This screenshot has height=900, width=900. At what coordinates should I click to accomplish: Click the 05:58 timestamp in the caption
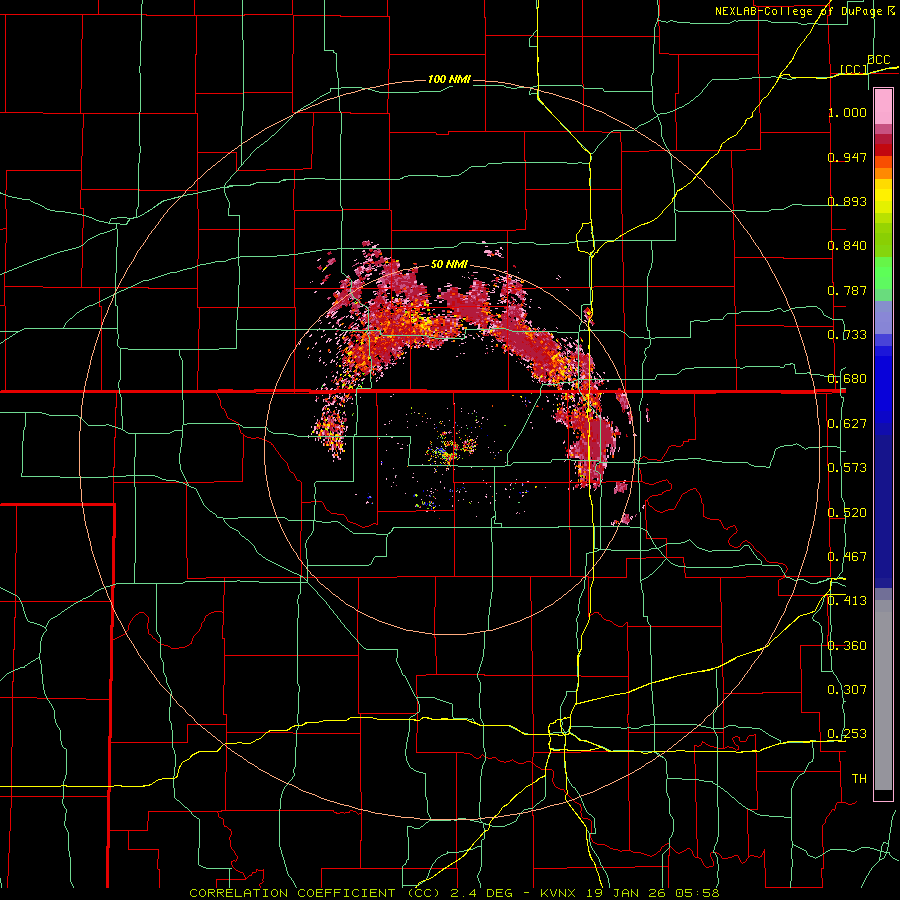coord(696,893)
